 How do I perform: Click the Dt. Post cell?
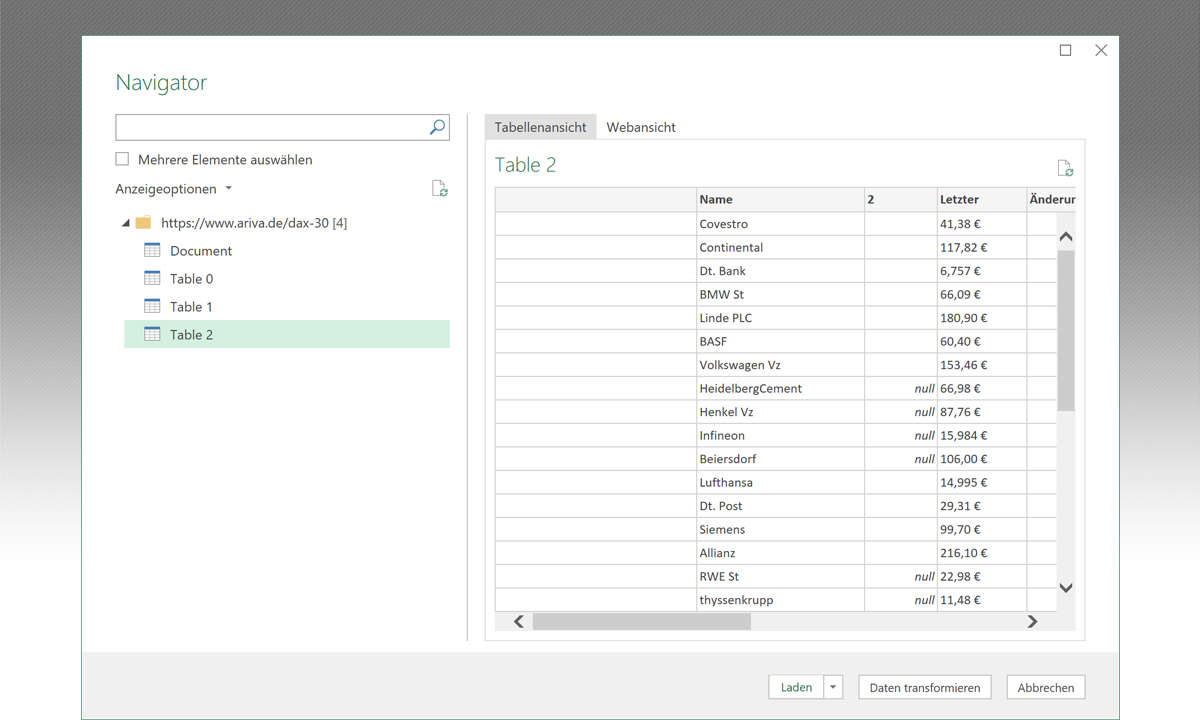pyautogui.click(x=780, y=506)
